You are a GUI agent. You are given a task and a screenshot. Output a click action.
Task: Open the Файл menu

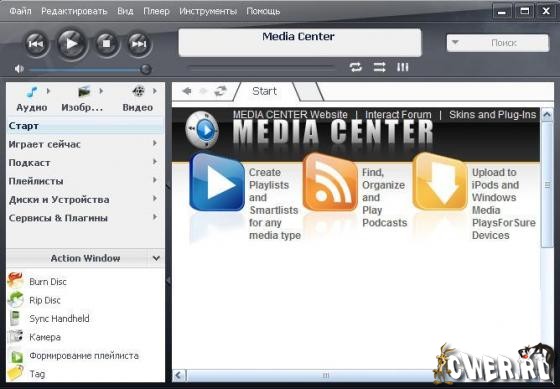[x=20, y=11]
